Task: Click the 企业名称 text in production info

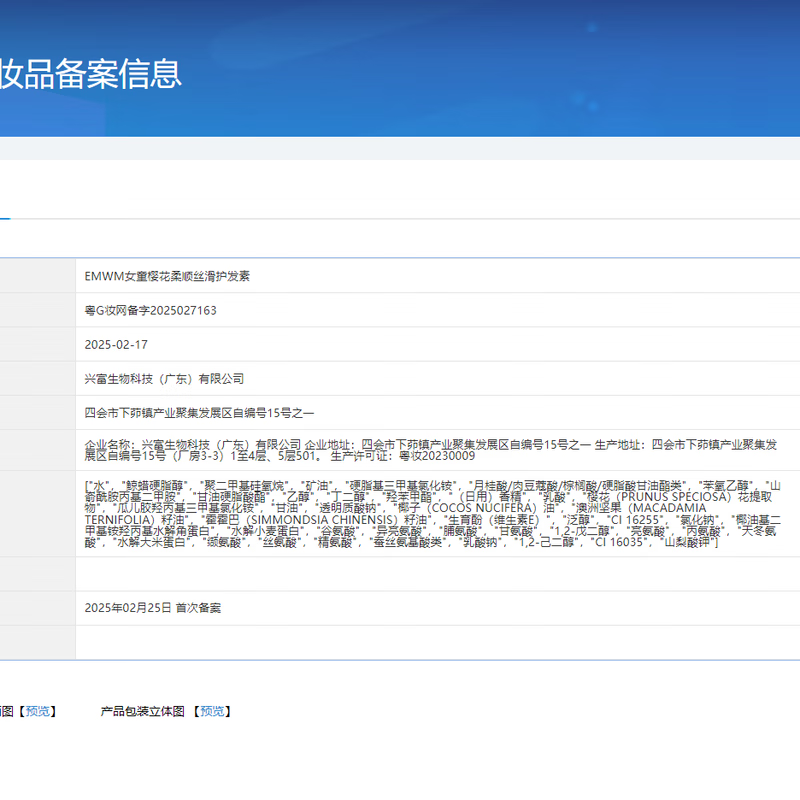Action: coord(110,443)
